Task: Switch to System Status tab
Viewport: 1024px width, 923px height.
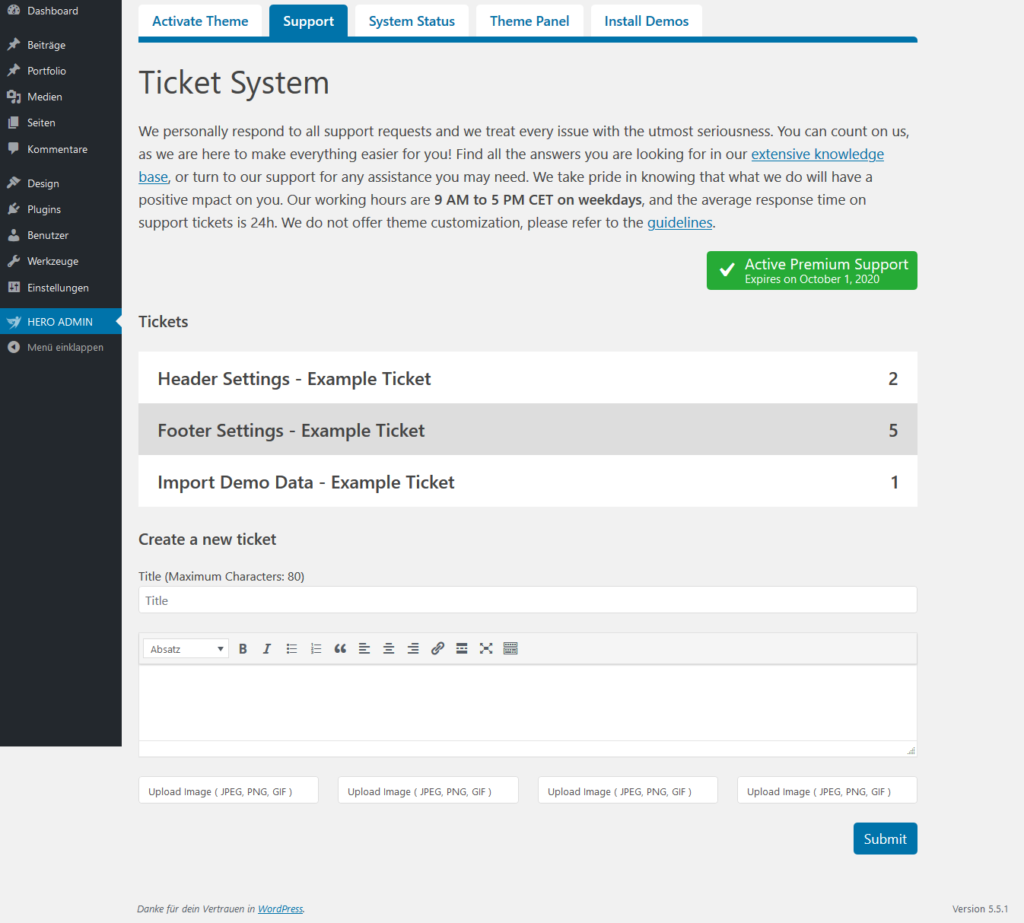Action: pyautogui.click(x=411, y=21)
